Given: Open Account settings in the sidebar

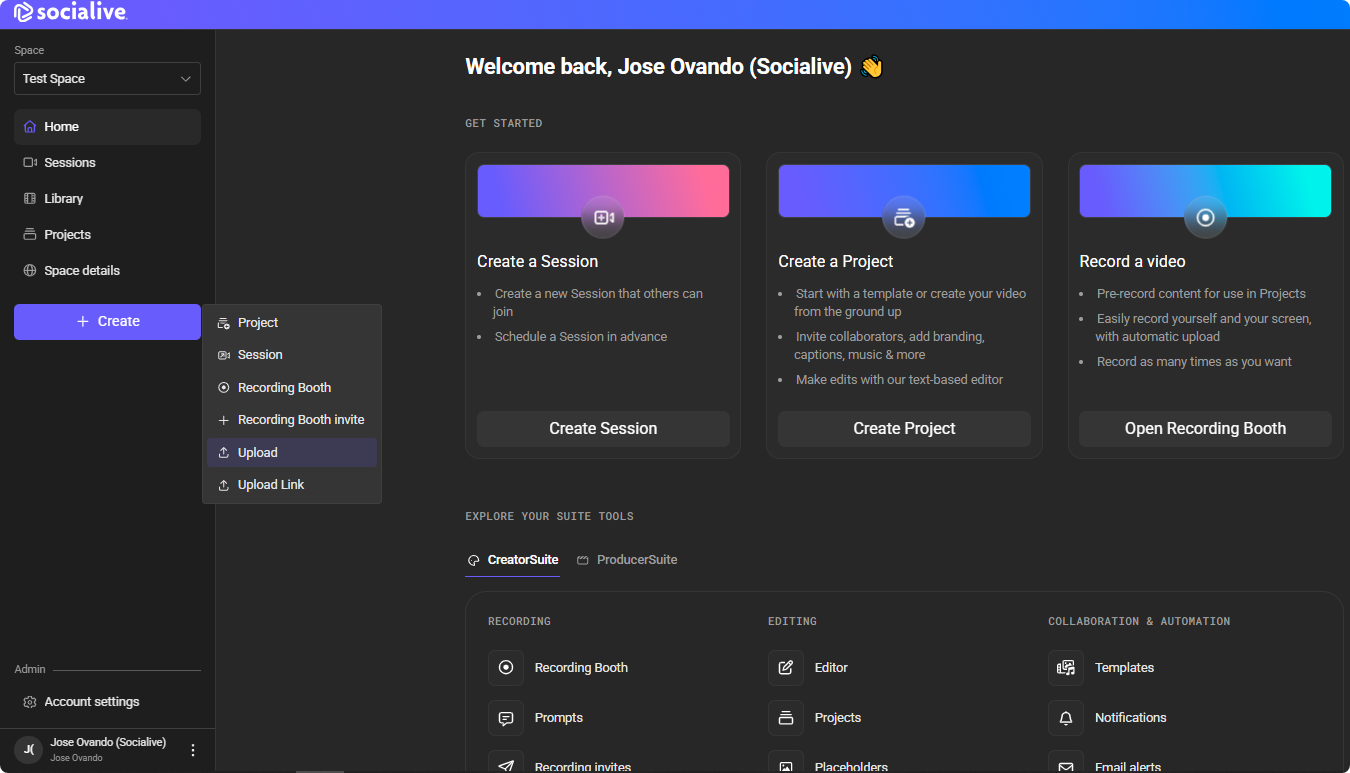Looking at the screenshot, I should click(x=107, y=702).
